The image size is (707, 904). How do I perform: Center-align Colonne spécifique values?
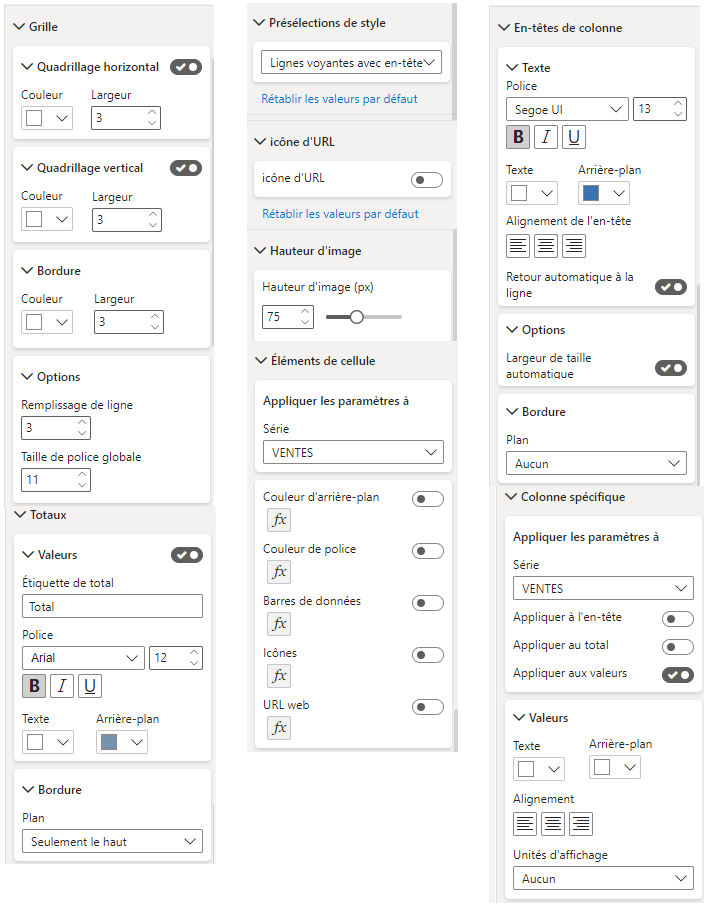(x=552, y=824)
